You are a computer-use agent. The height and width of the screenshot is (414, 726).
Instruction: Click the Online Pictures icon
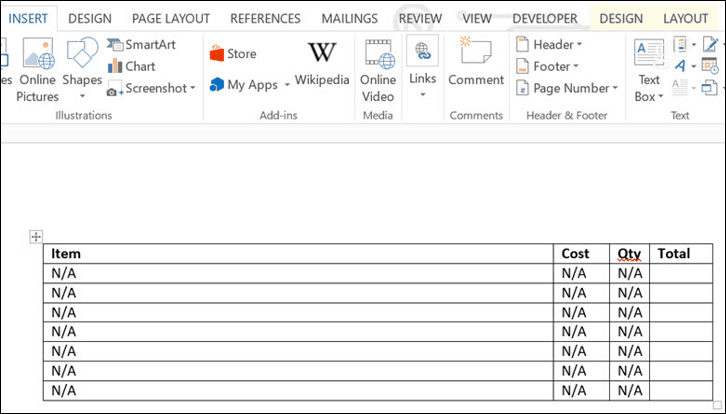39,53
